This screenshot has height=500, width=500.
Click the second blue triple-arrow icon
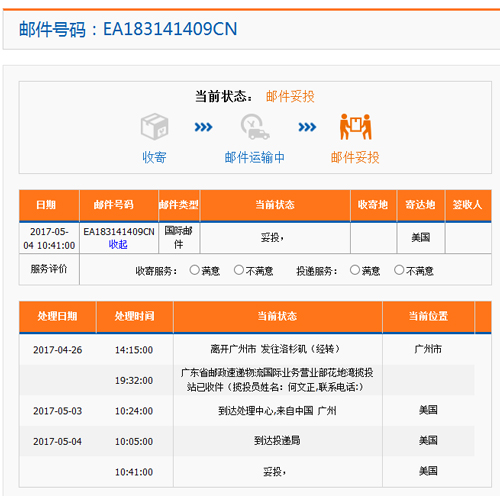307,127
